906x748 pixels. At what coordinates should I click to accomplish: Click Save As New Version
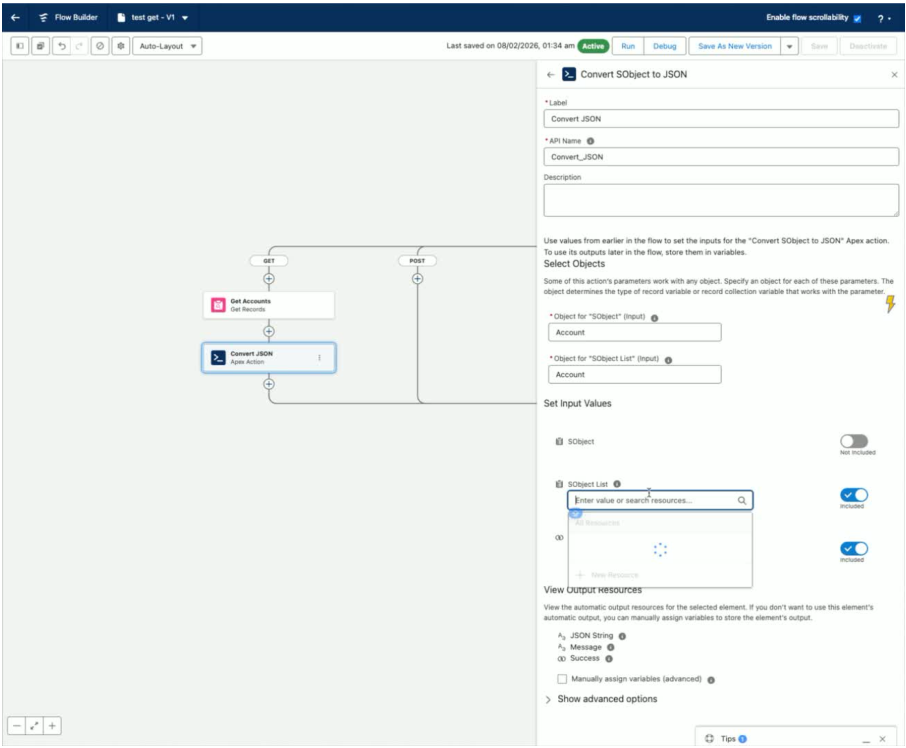(734, 46)
